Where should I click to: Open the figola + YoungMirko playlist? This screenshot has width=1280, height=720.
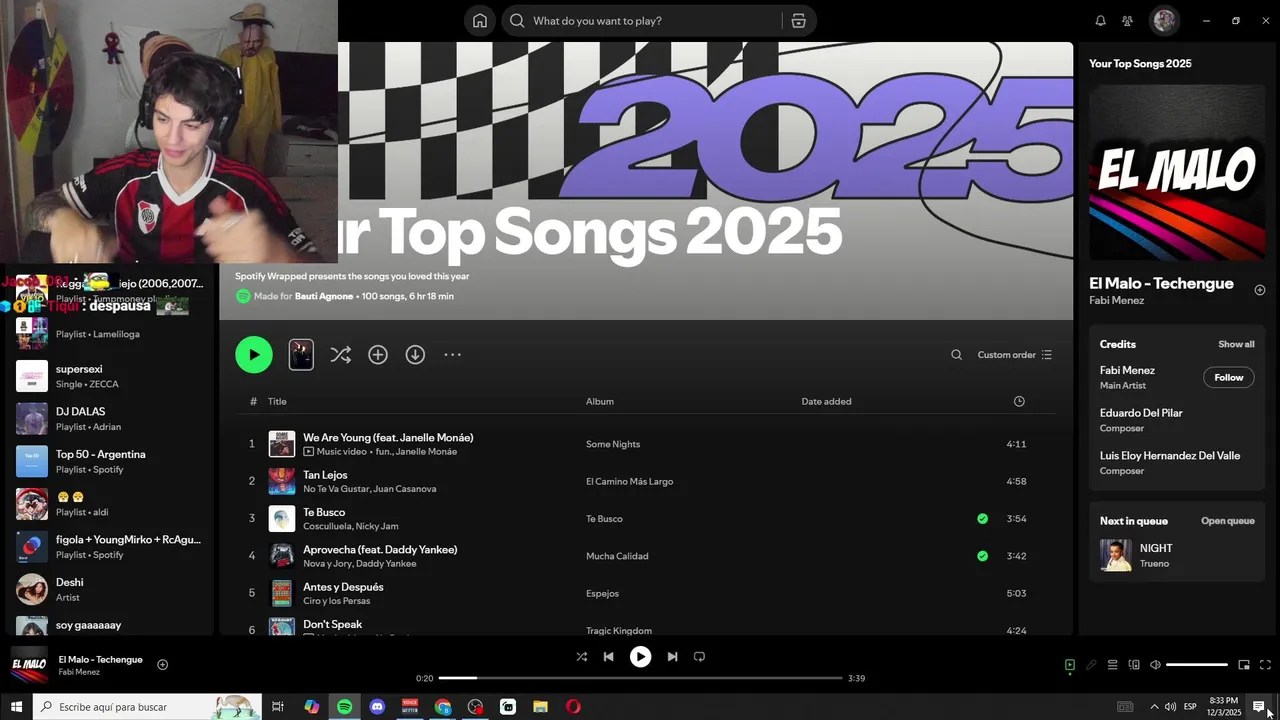tap(108, 547)
